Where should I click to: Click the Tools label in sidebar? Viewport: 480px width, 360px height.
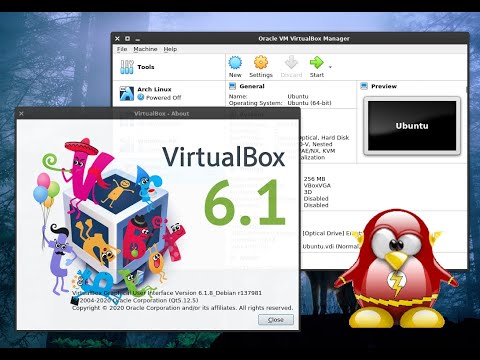pos(146,67)
